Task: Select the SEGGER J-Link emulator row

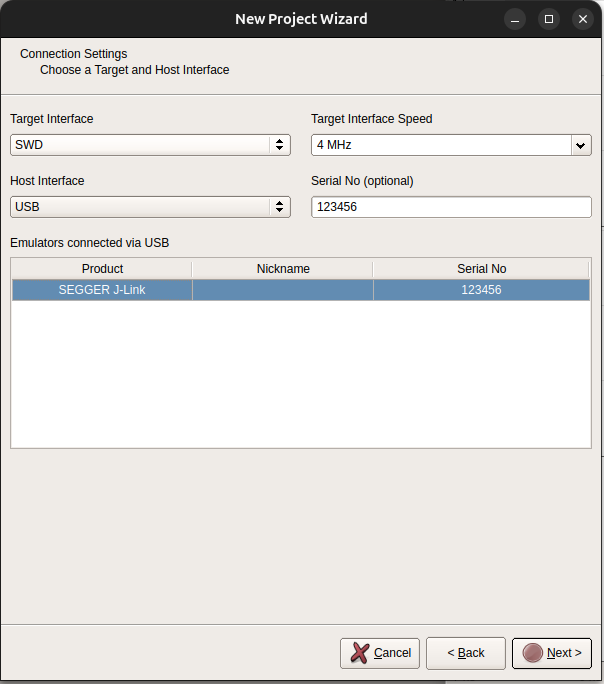Action: point(102,289)
